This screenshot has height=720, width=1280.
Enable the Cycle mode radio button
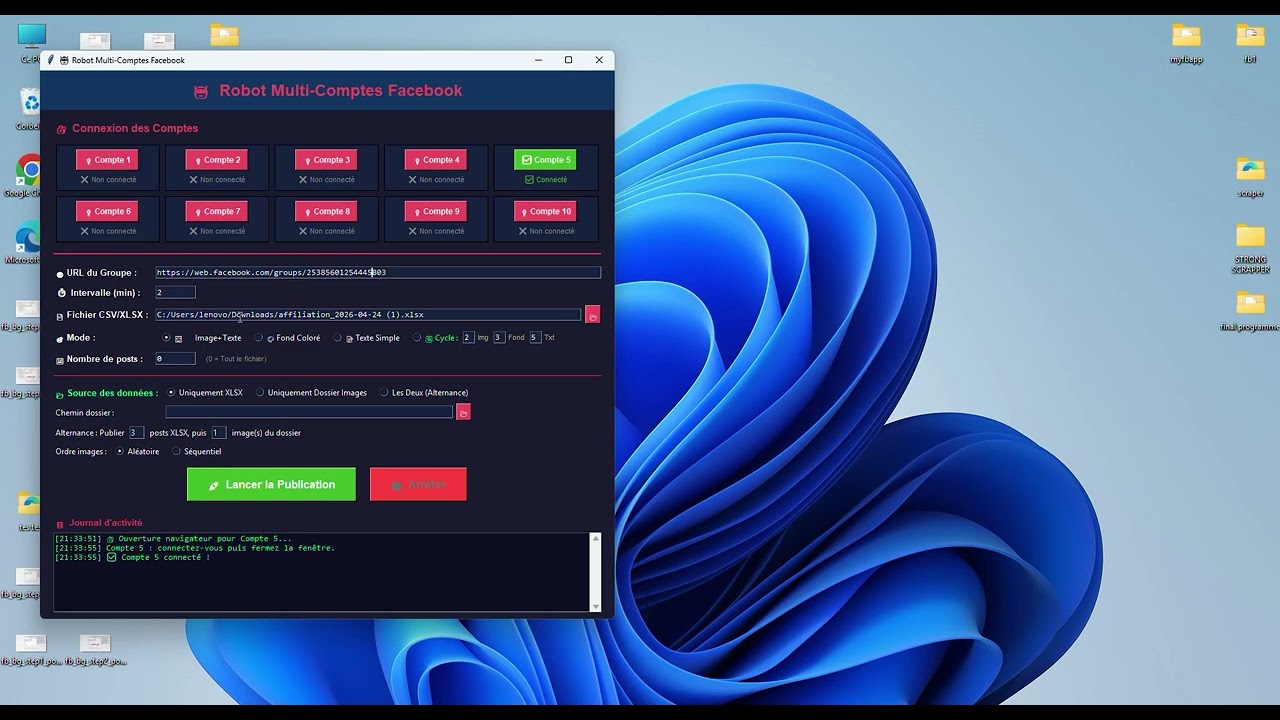417,338
